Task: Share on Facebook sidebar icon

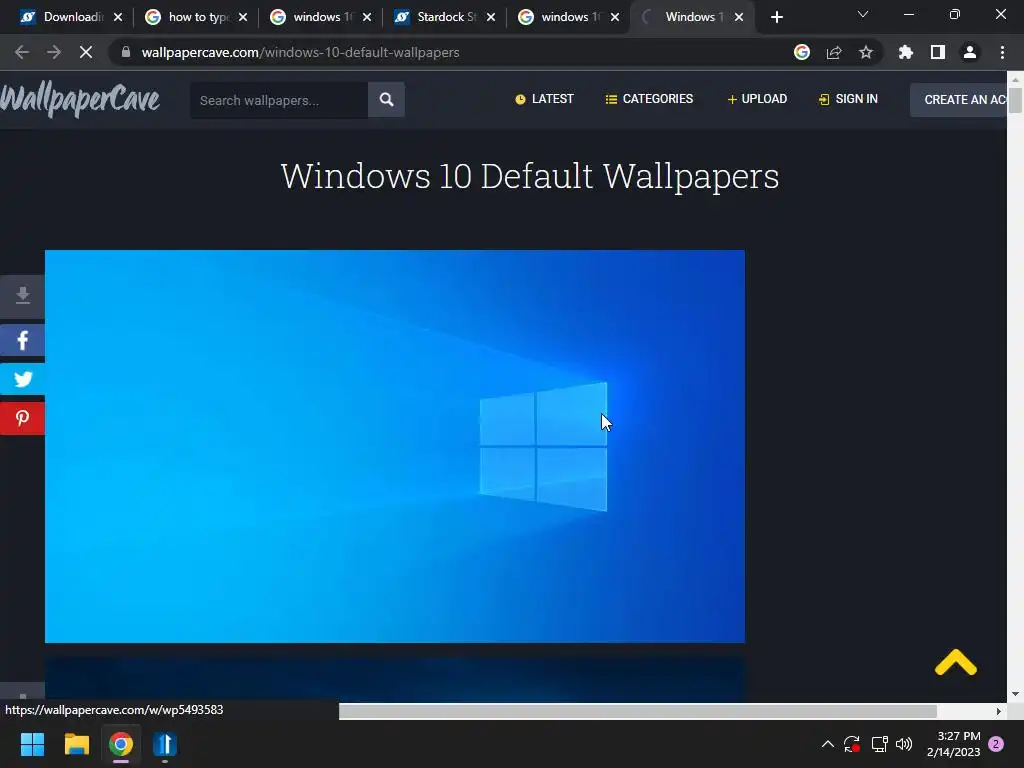Action: pyautogui.click(x=22, y=340)
